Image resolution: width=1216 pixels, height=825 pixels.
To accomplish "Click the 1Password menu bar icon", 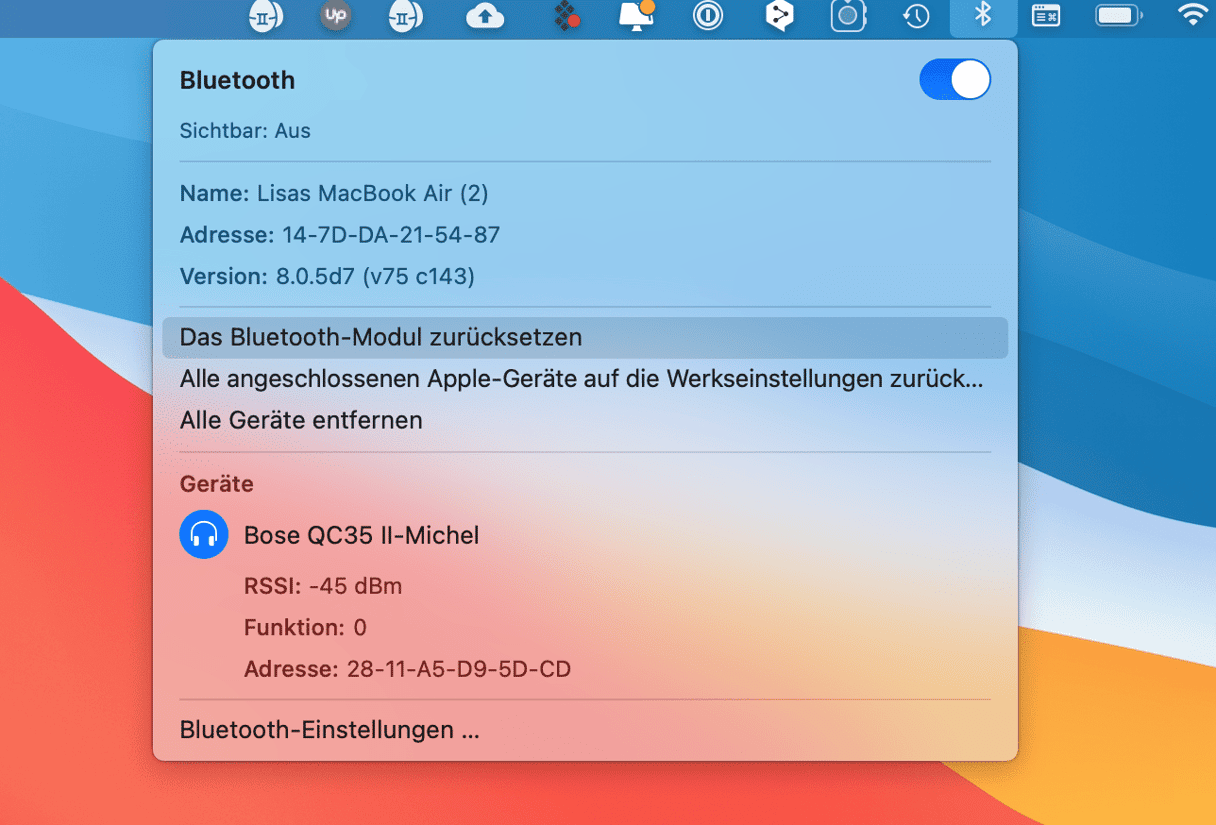I will click(x=708, y=16).
